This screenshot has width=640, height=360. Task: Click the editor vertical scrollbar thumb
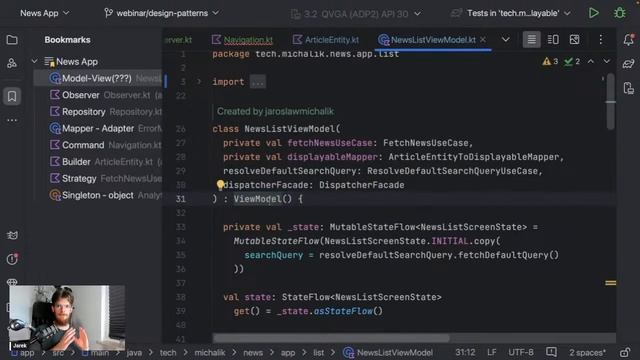[611, 101]
